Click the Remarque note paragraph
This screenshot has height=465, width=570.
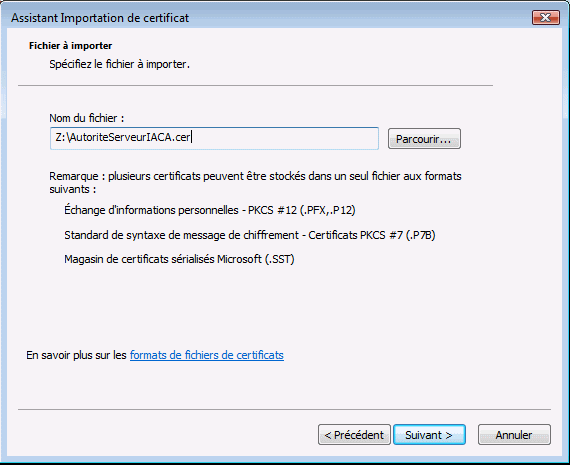point(255,183)
